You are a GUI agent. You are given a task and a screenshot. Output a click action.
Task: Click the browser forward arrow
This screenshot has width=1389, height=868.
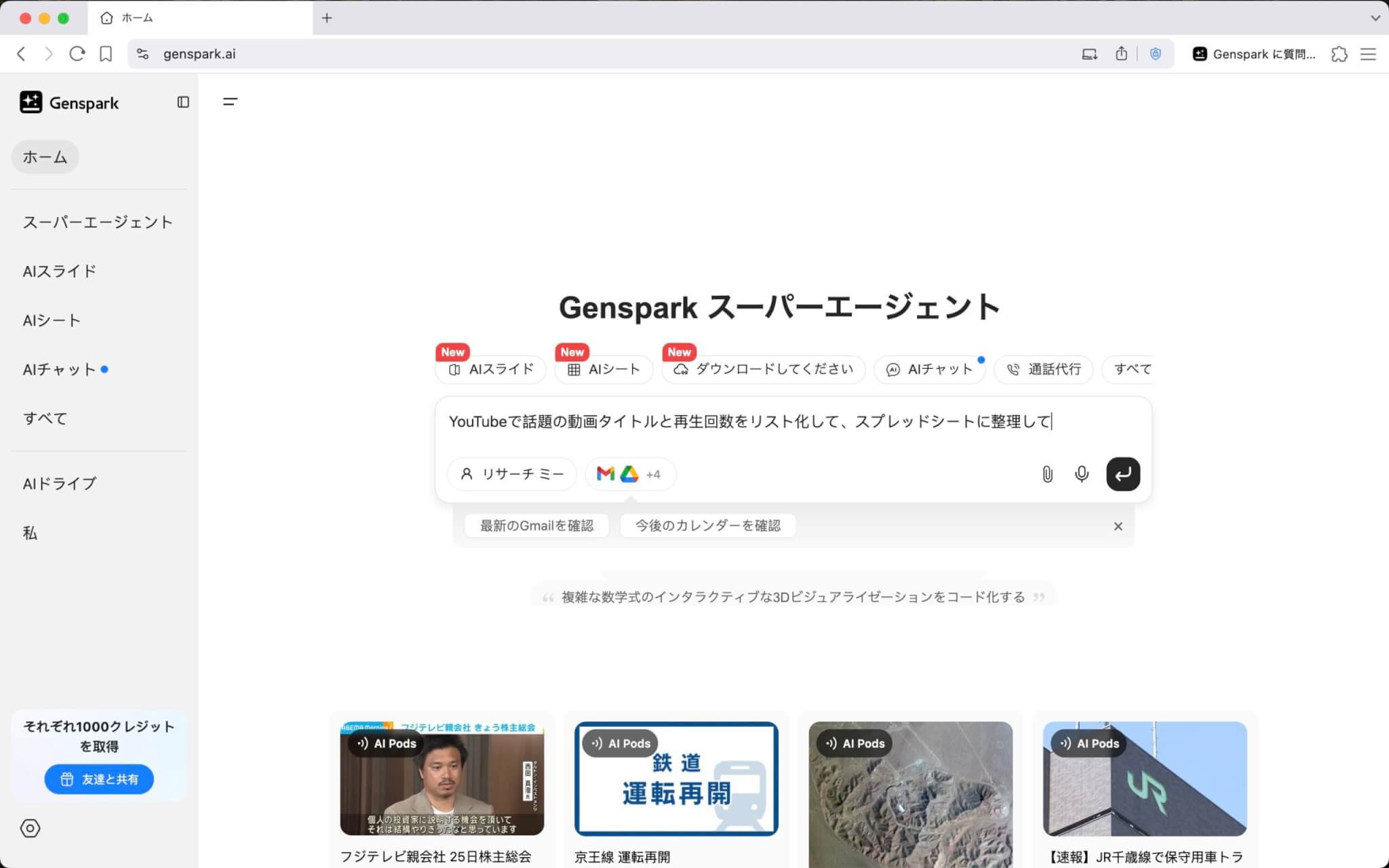[x=49, y=54]
